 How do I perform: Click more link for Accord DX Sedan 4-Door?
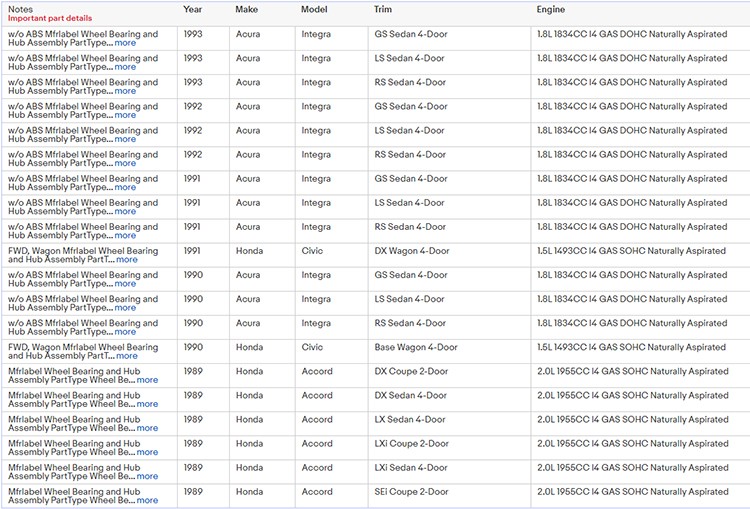click(x=147, y=404)
